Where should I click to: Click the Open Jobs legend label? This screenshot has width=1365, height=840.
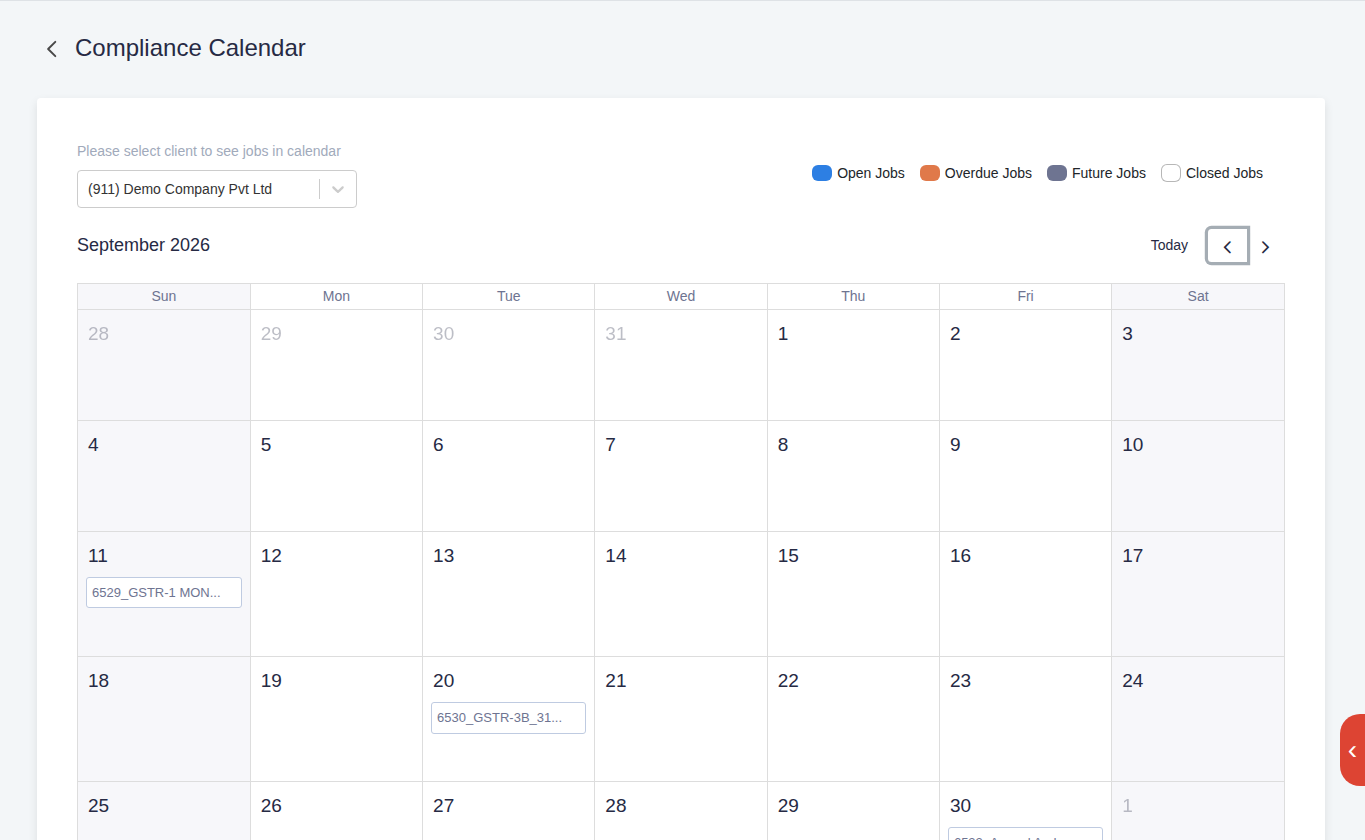click(x=871, y=173)
